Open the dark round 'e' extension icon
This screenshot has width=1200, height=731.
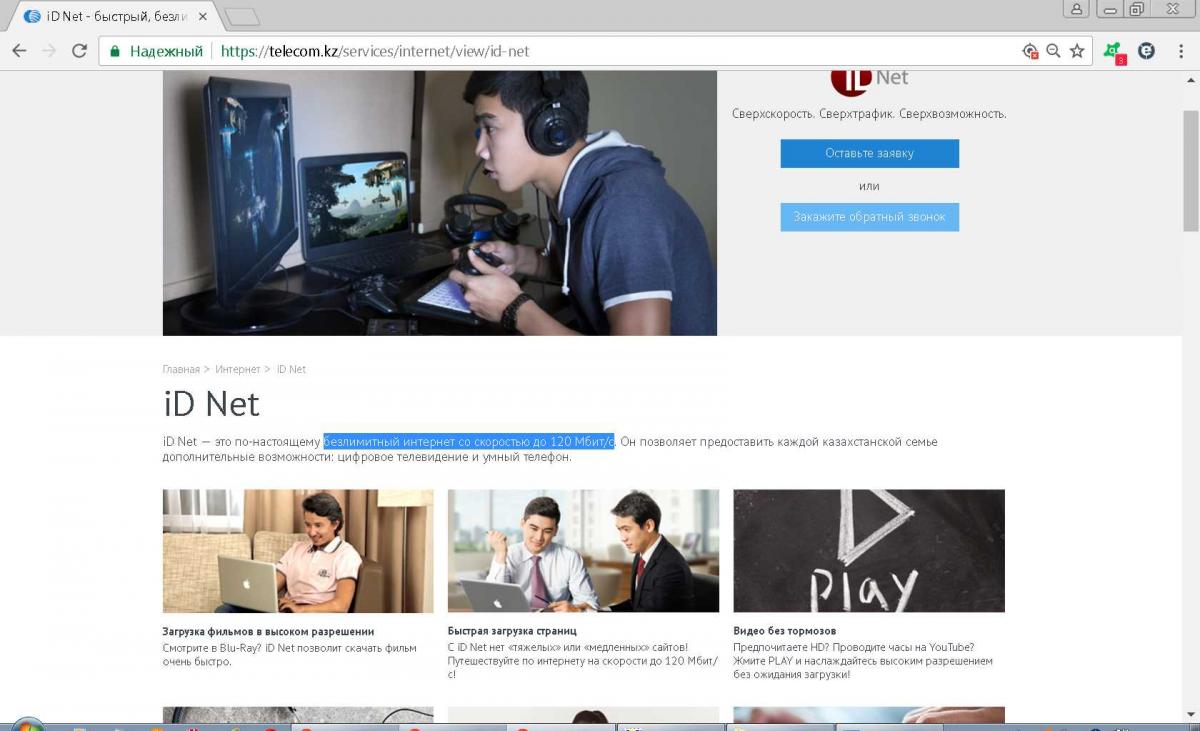pyautogui.click(x=1146, y=51)
